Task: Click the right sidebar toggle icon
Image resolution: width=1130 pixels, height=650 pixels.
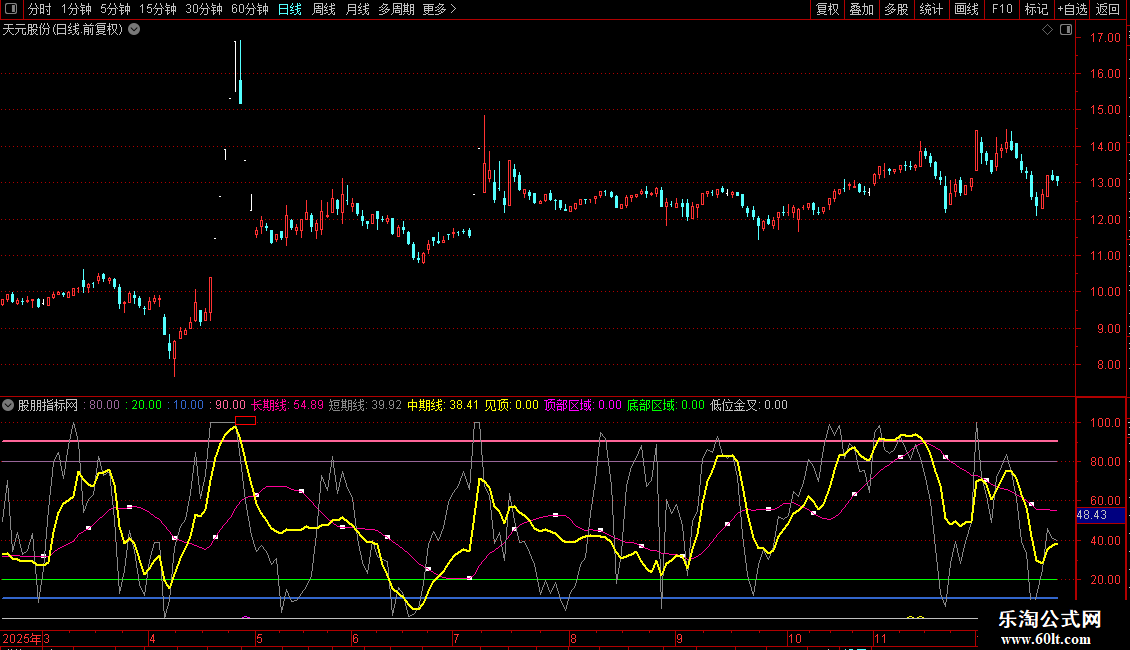Action: point(1065,30)
